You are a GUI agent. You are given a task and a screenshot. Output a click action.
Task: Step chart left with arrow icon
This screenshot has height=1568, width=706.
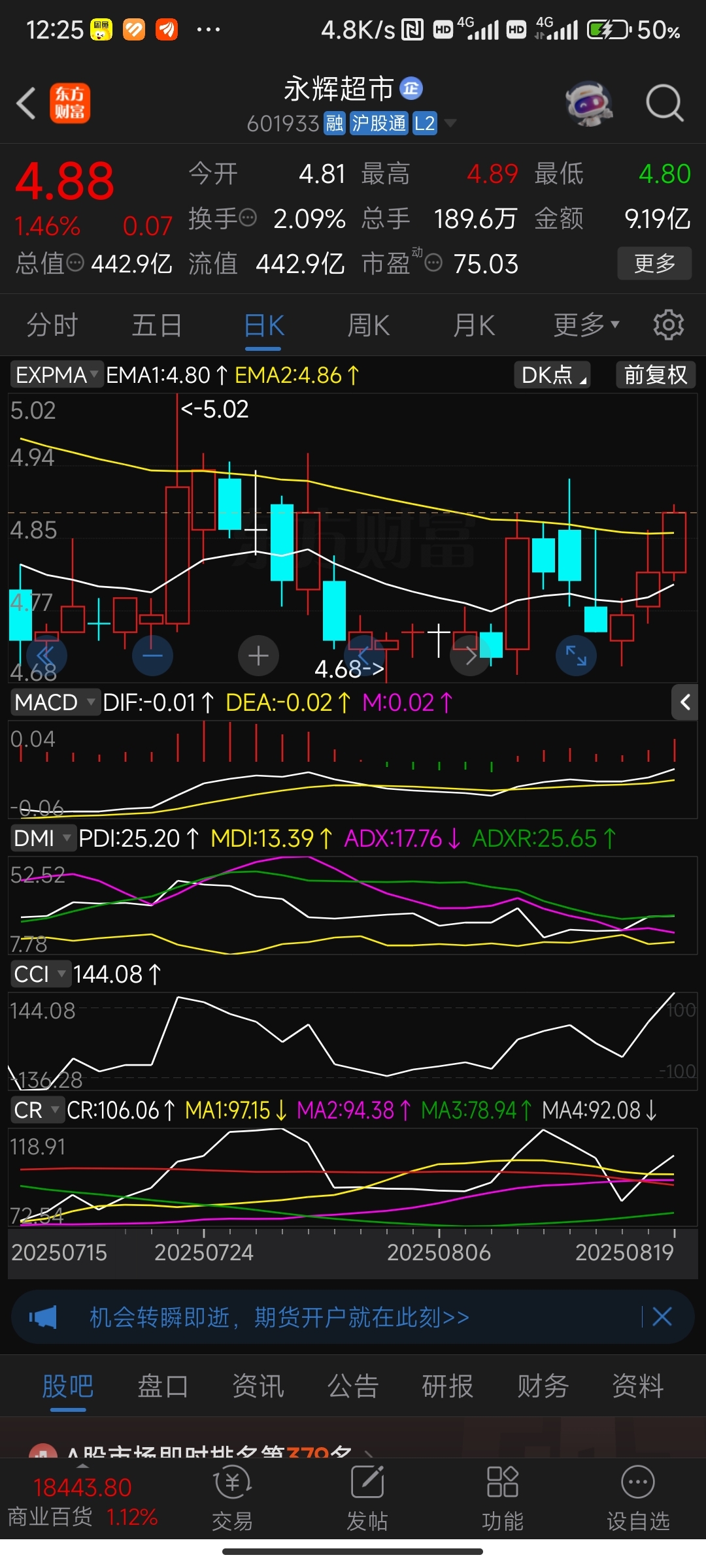[364, 655]
